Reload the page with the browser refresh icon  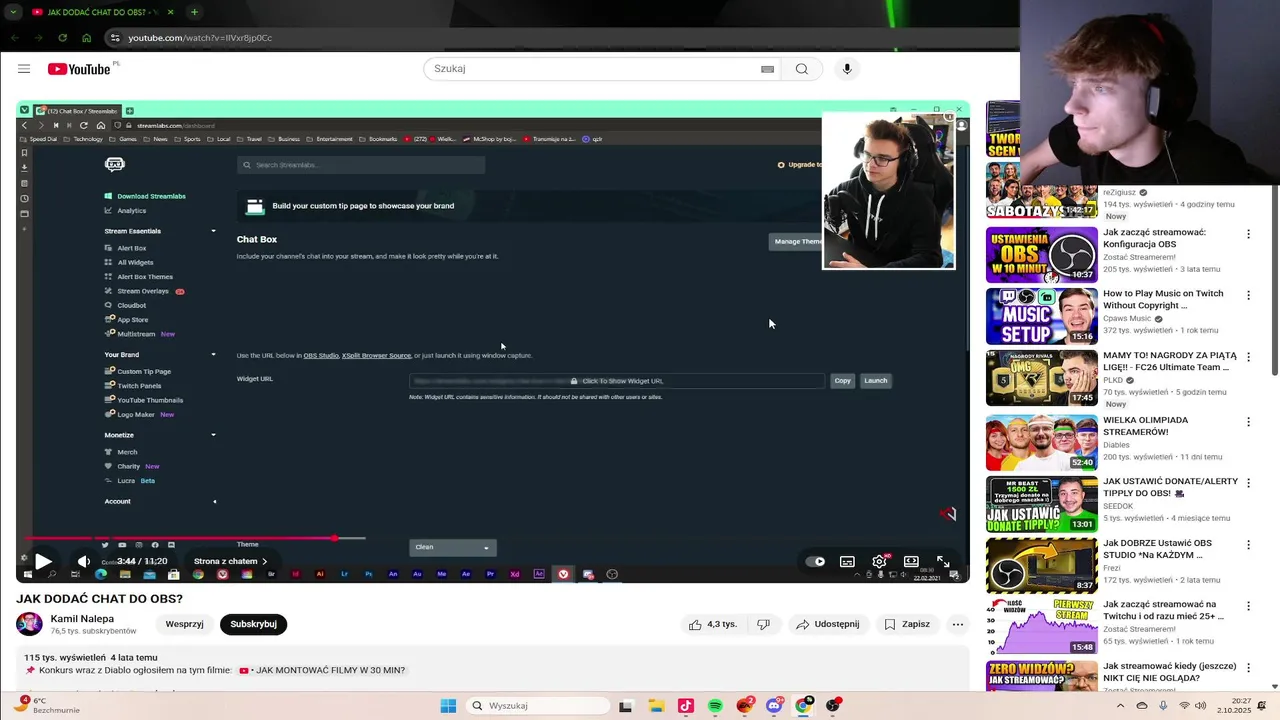pos(62,38)
